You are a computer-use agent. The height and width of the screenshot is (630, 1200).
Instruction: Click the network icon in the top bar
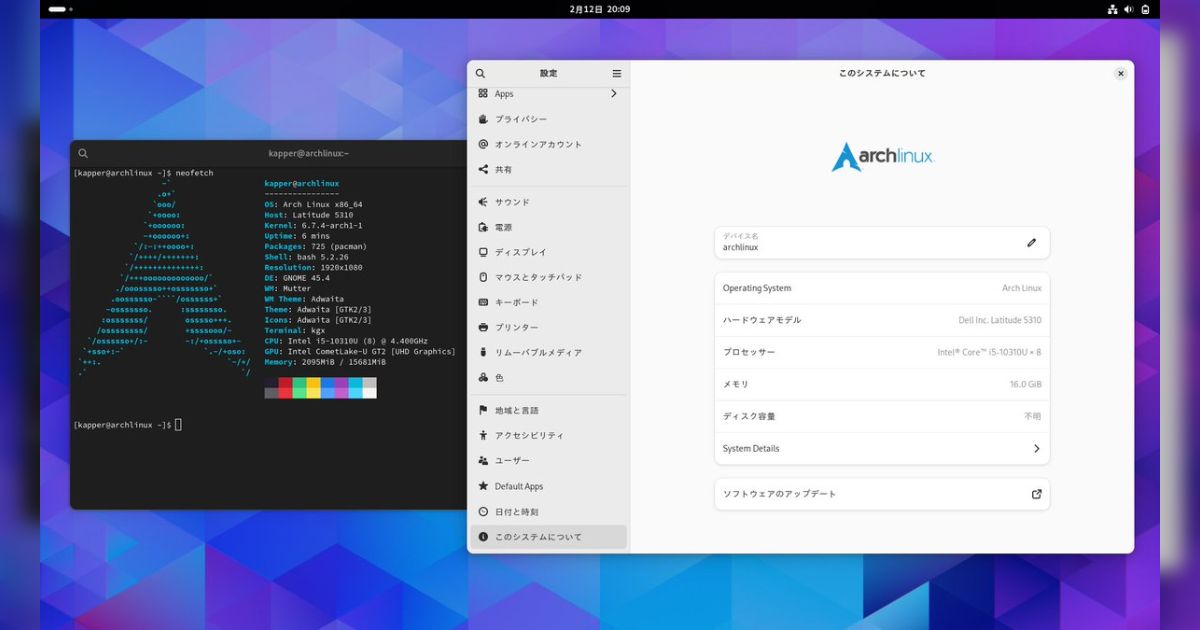[1113, 8]
